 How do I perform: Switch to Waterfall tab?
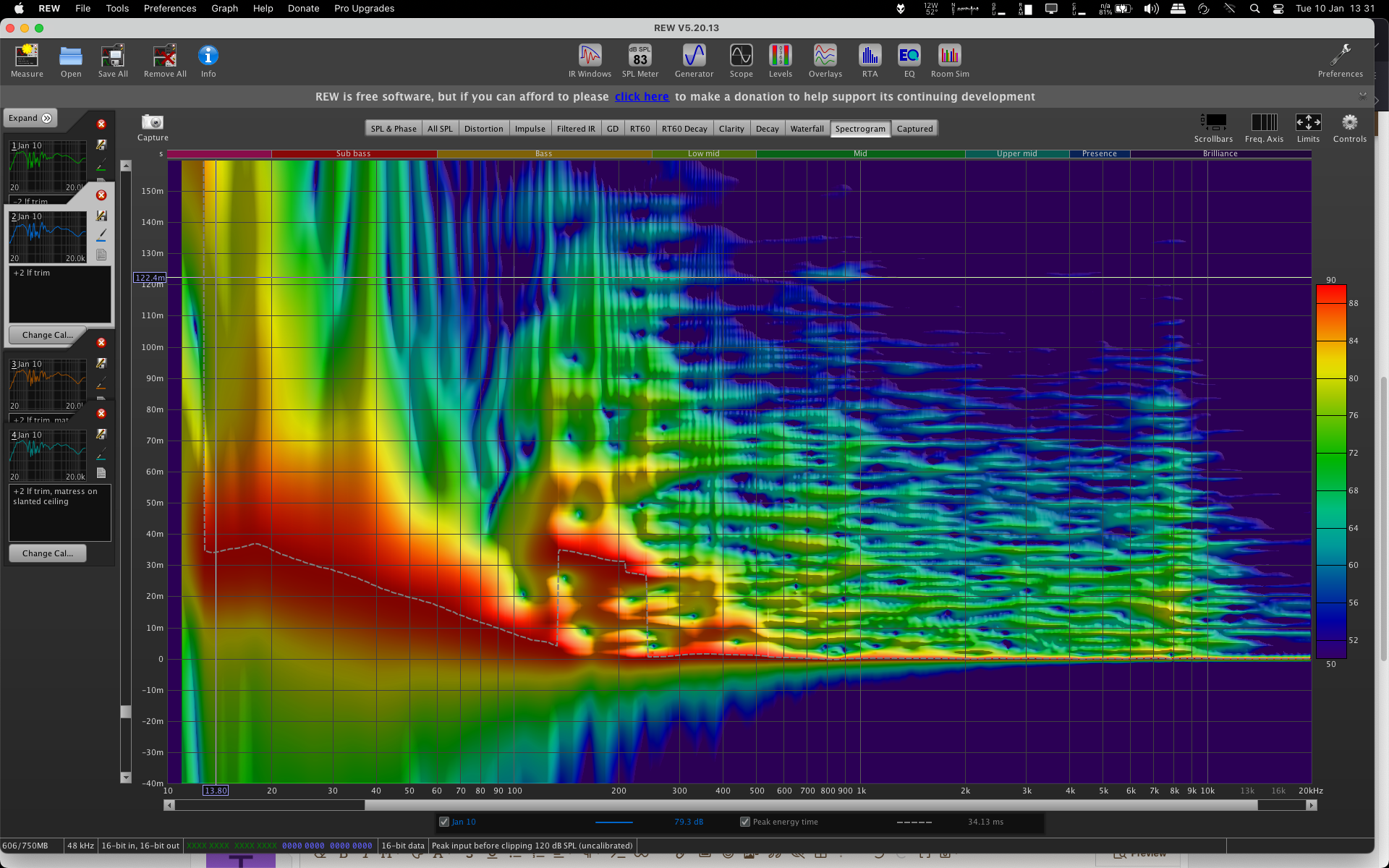tap(807, 129)
